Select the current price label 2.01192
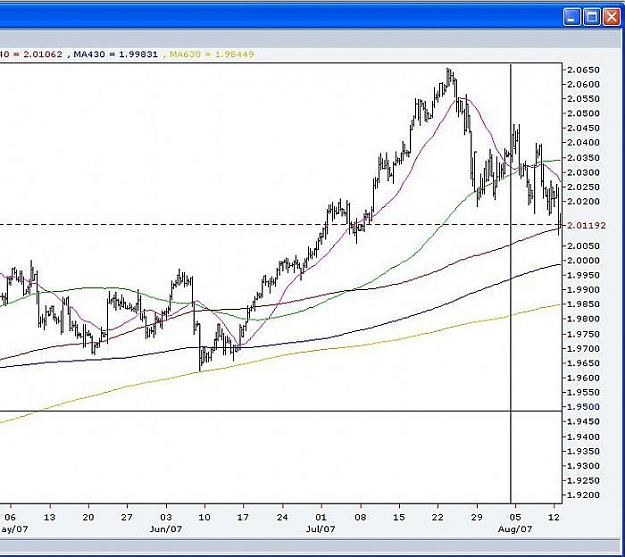Screen dimensions: 625x557 point(586,226)
